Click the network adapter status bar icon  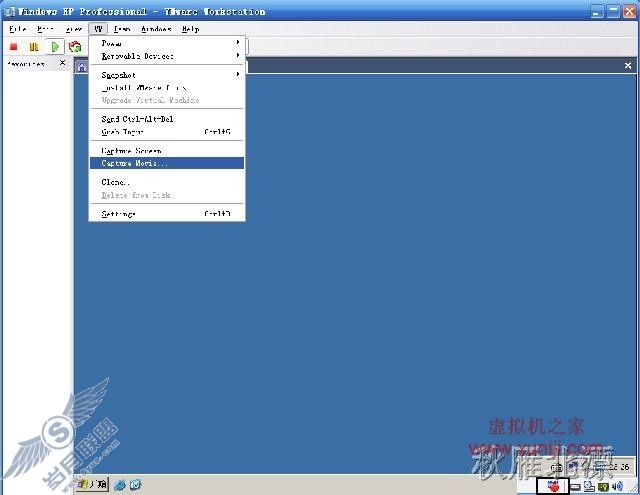pos(589,486)
